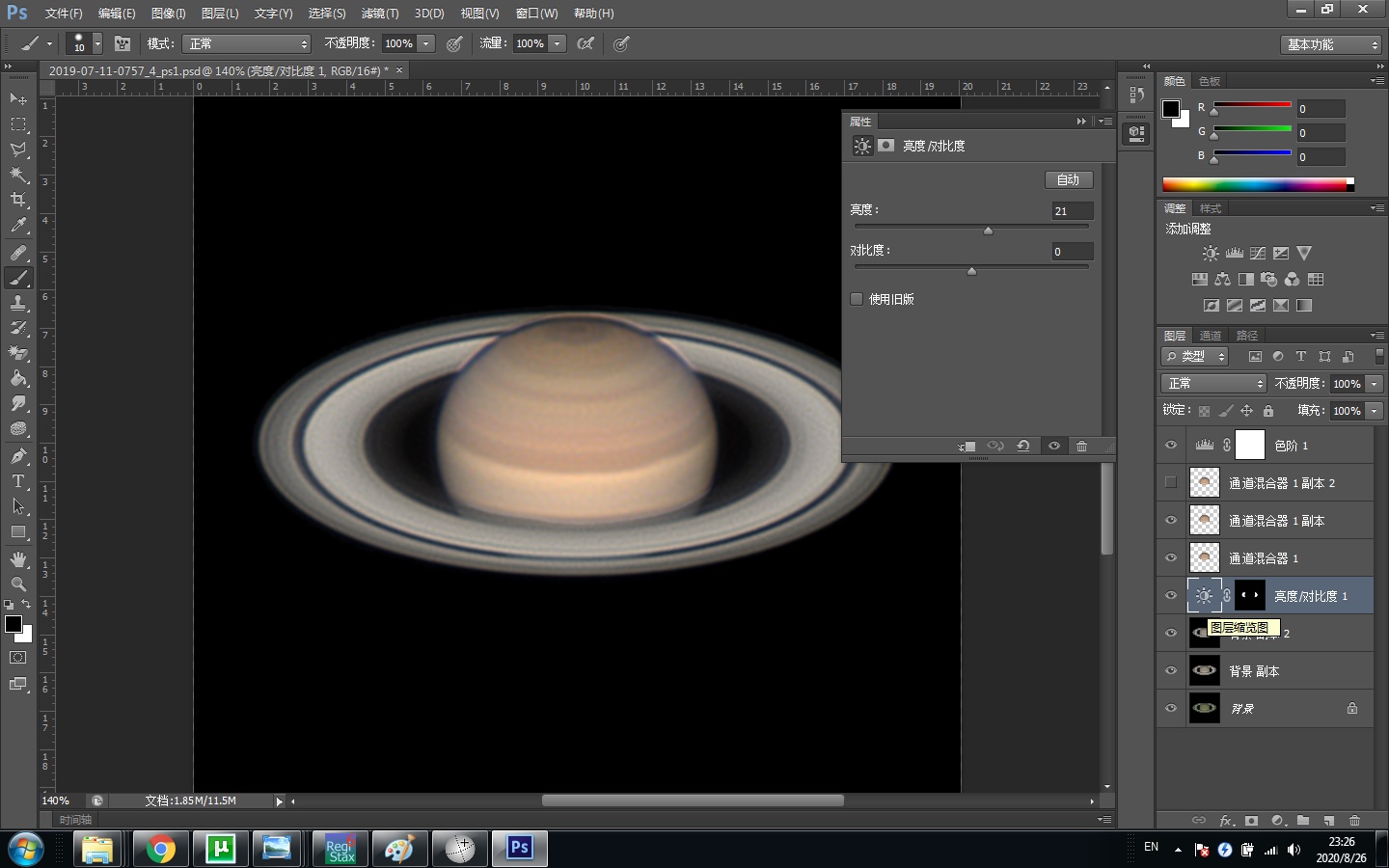Open the 窗口(W) menu
This screenshot has height=868, width=1389.
[536, 14]
